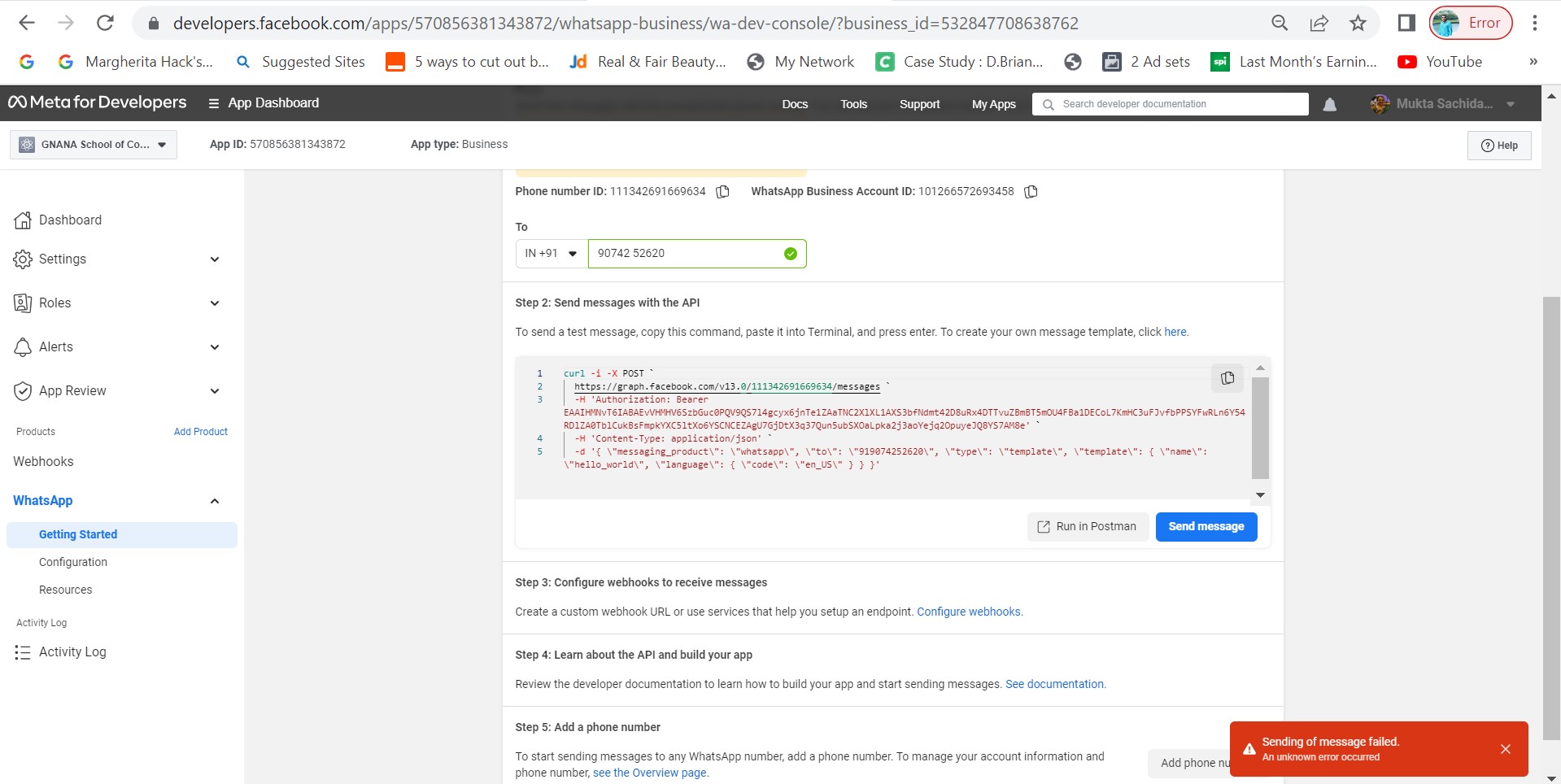
Task: Open the IN +91 country code dropdown
Action: tap(552, 254)
